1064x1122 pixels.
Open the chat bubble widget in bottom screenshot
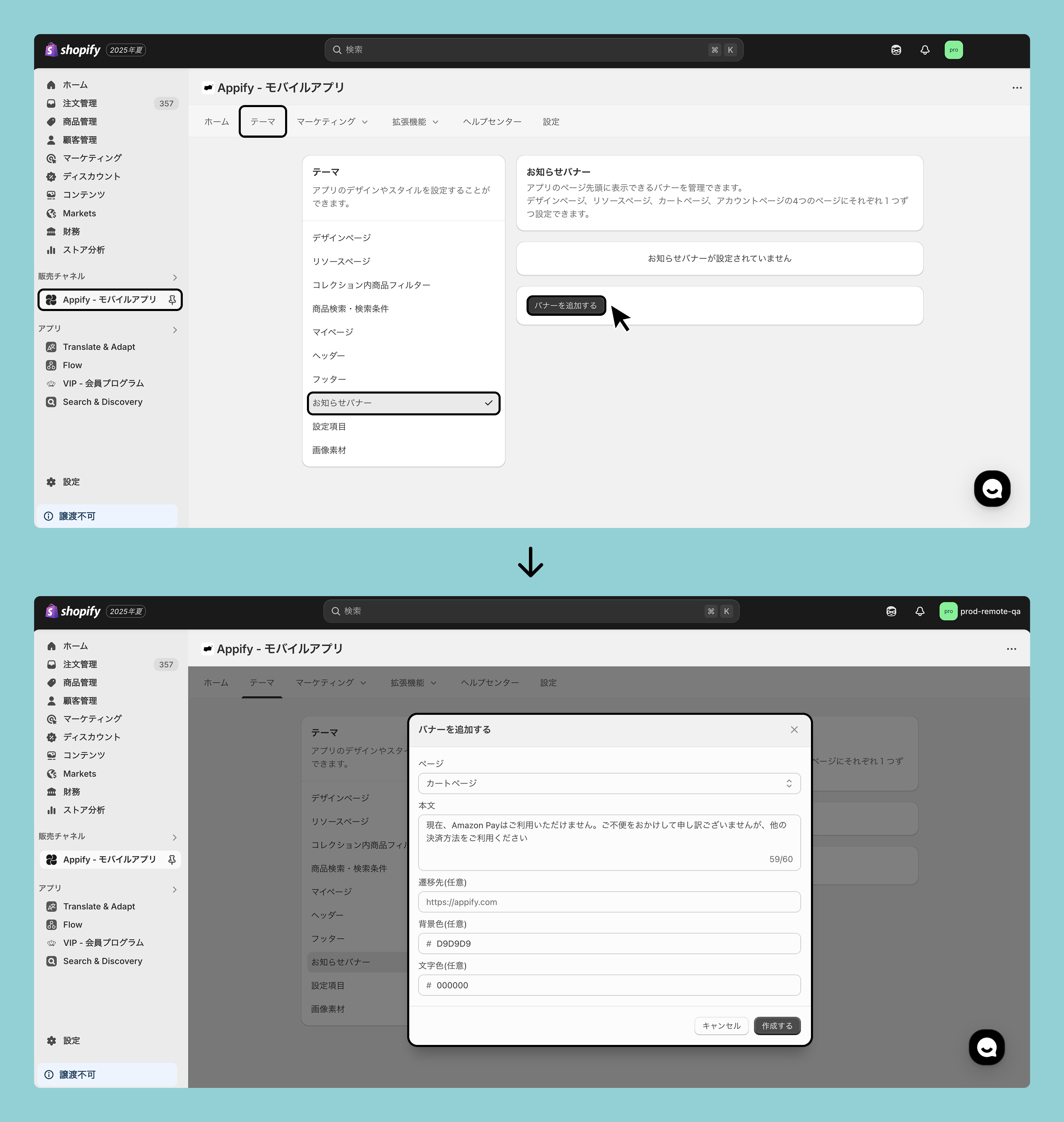pos(986,1047)
